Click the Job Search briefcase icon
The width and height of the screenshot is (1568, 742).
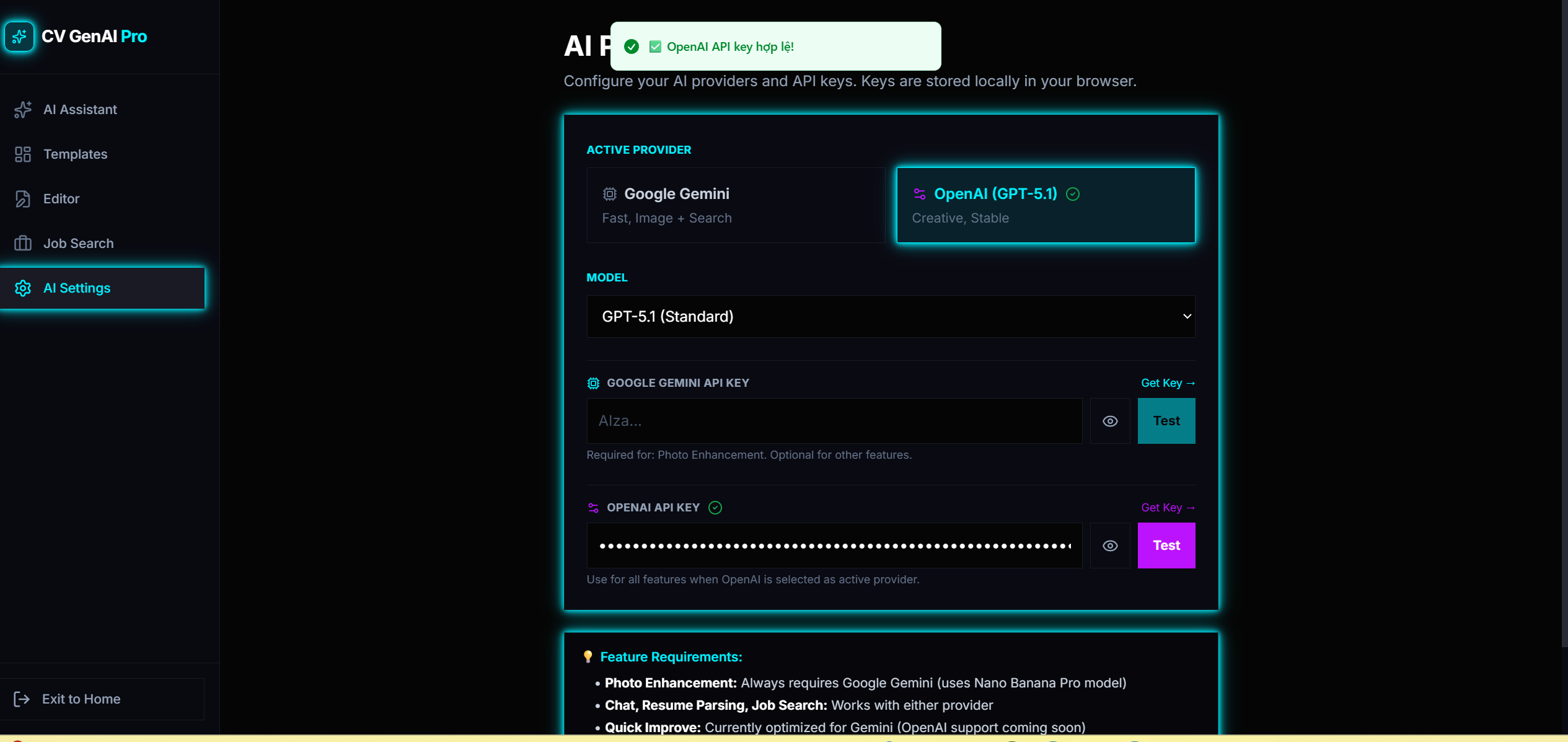point(23,244)
